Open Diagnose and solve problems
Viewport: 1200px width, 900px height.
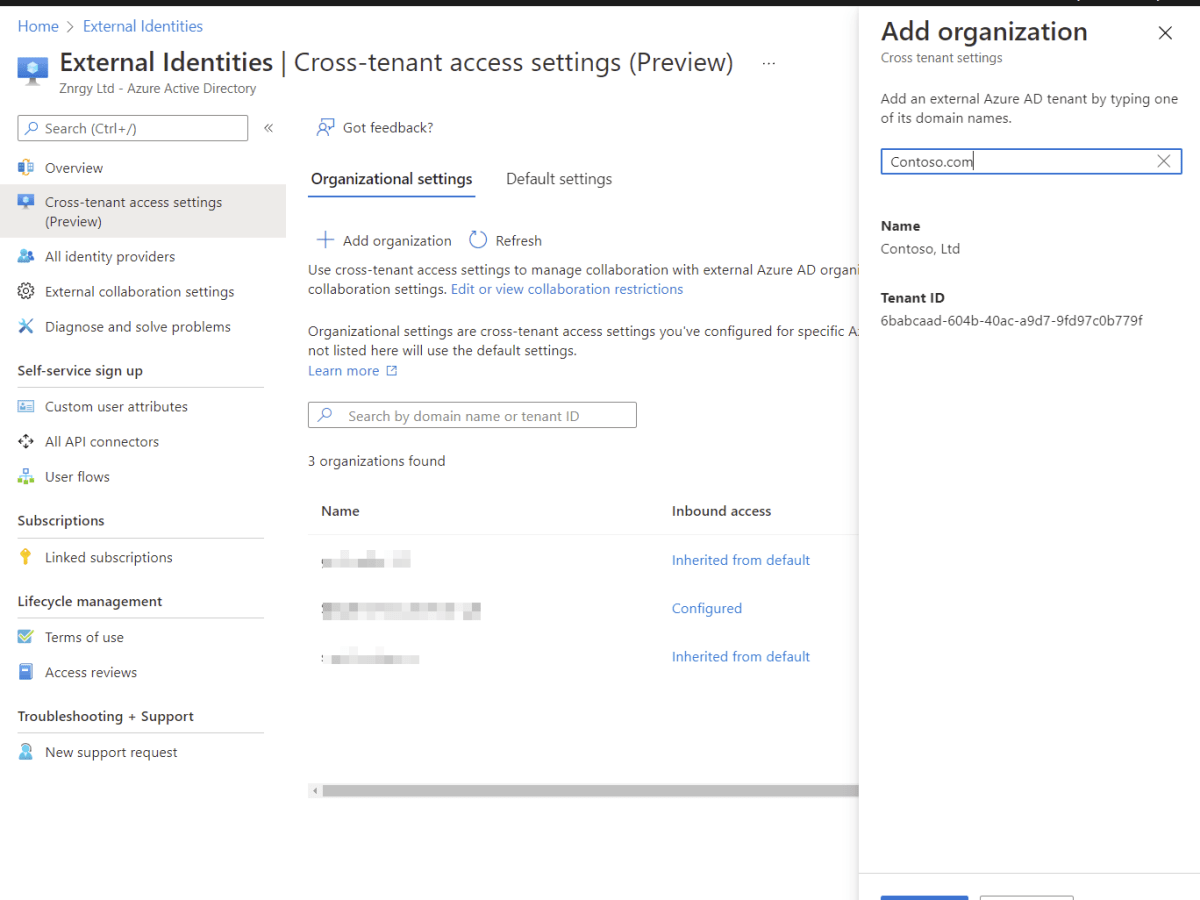pyautogui.click(x=137, y=326)
